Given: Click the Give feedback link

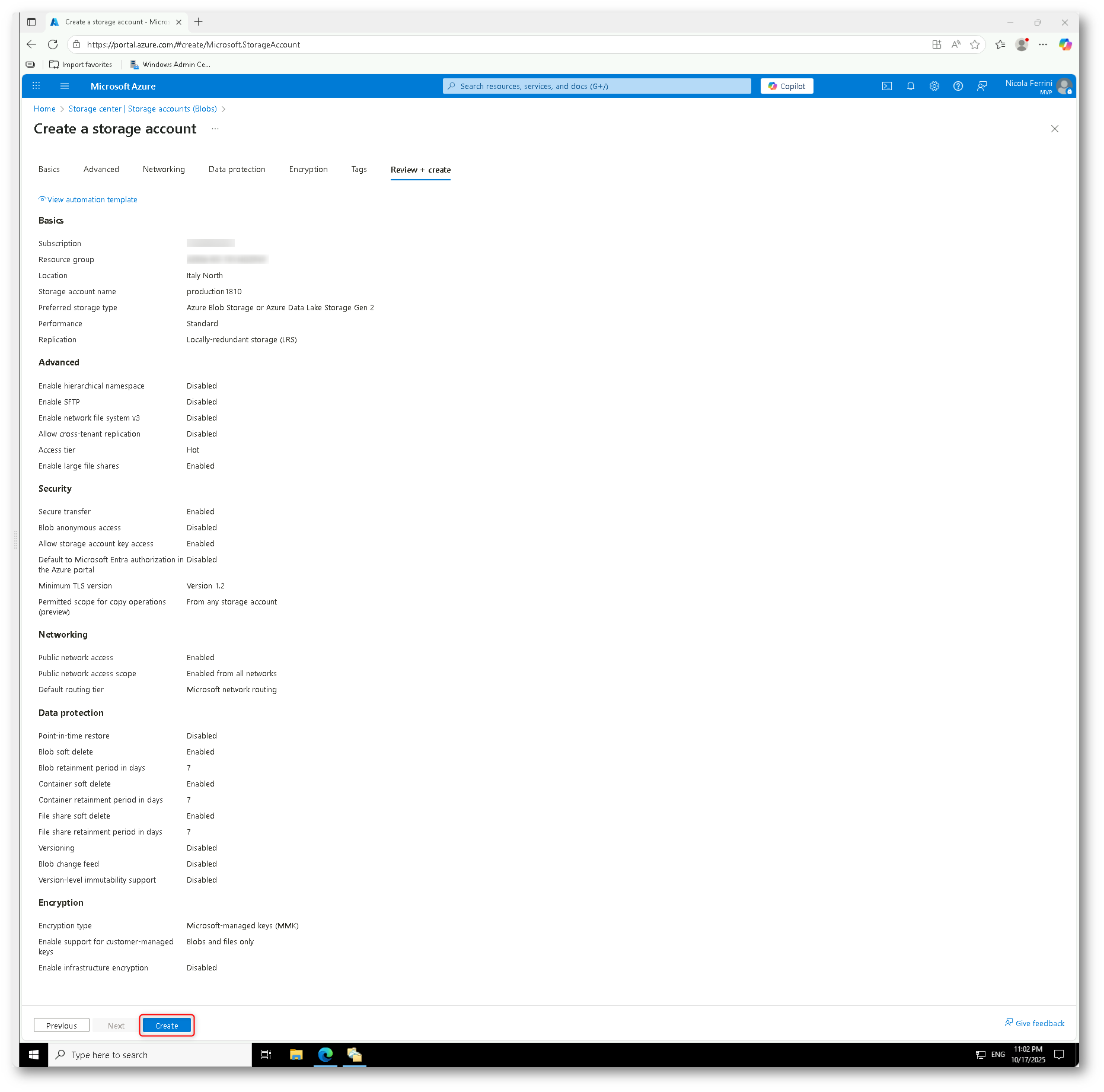Looking at the screenshot, I should point(1035,1023).
